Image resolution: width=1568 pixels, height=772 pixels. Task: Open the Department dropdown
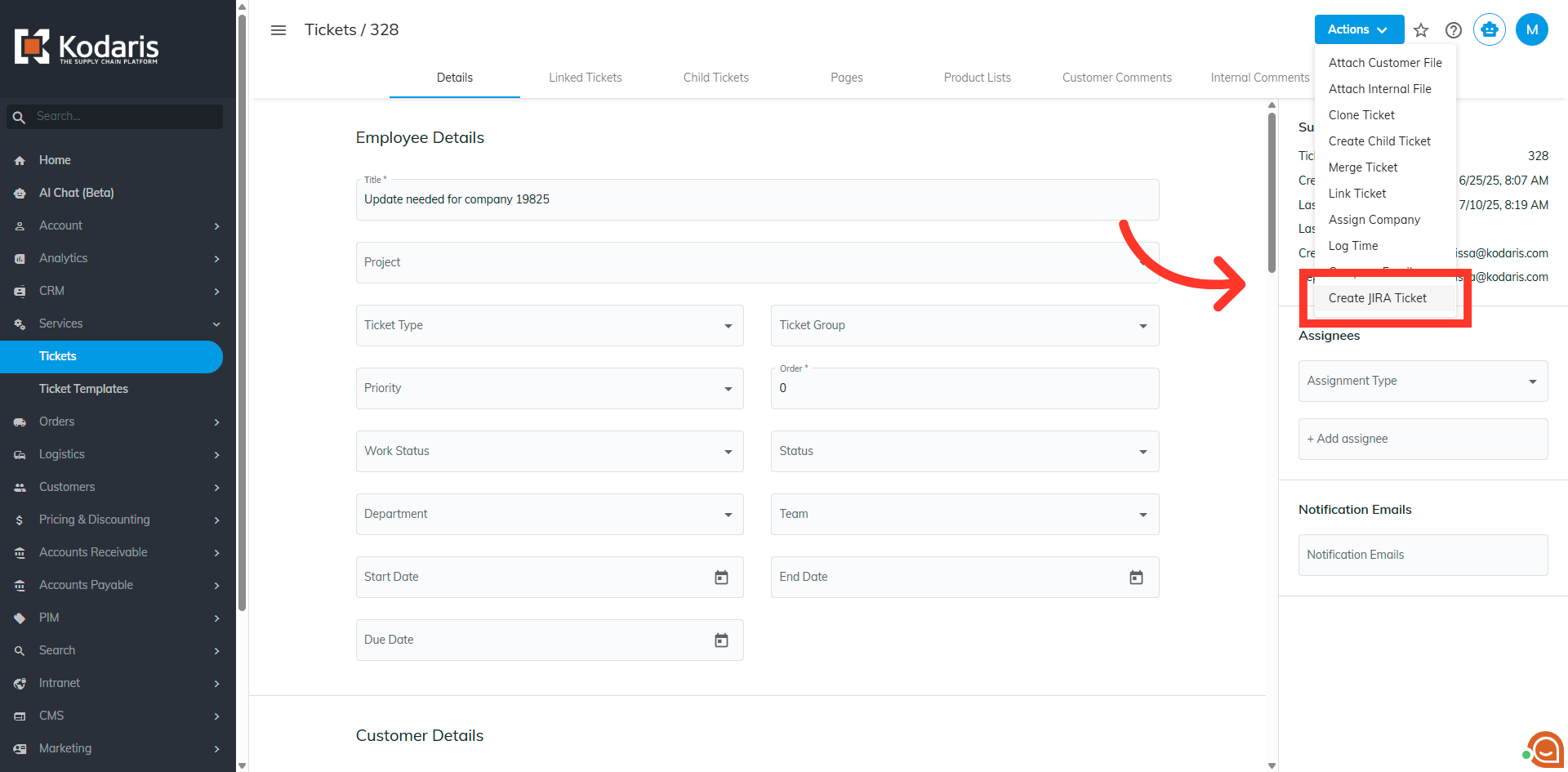(550, 514)
